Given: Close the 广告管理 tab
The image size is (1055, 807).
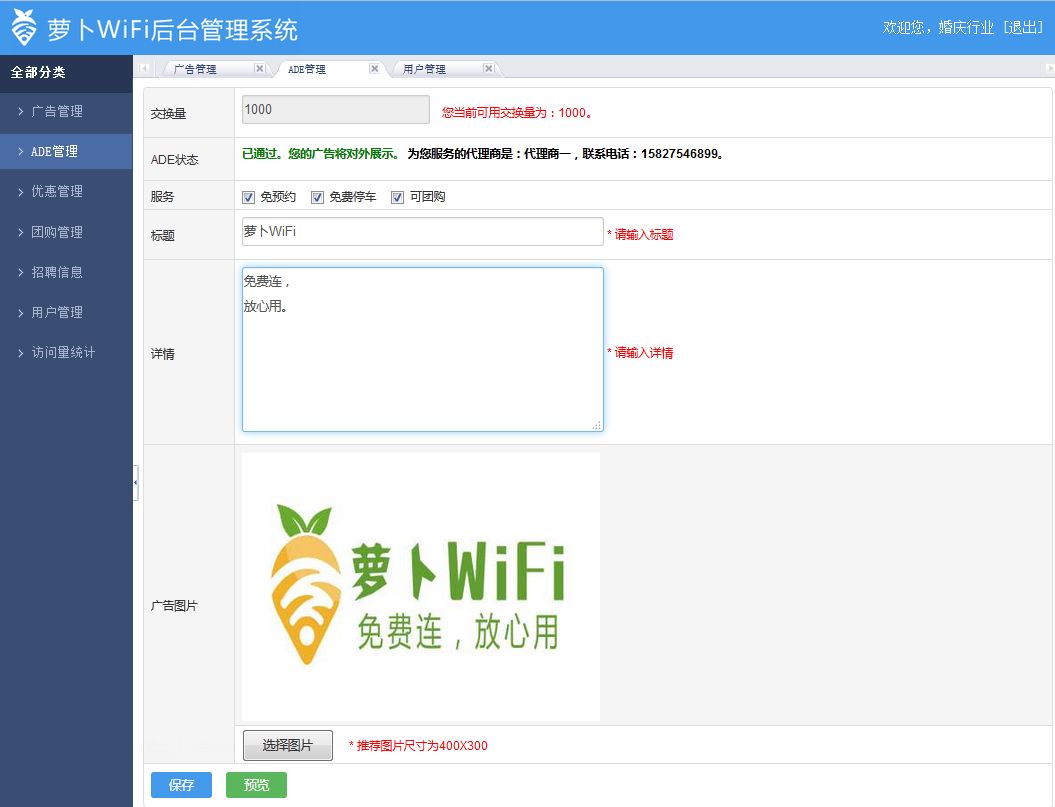Looking at the screenshot, I should 259,69.
